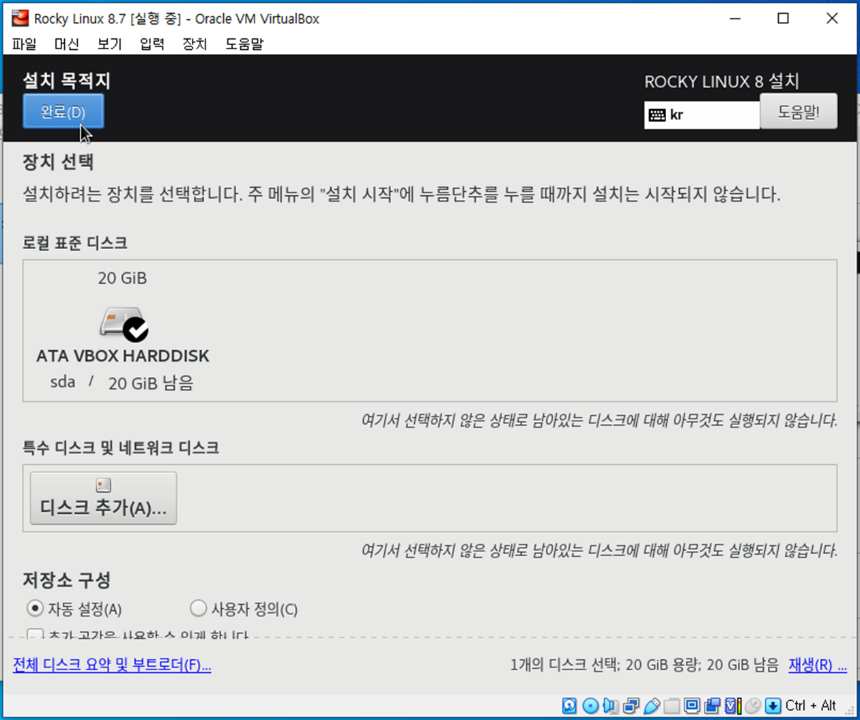Viewport: 860px width, 720px height.
Task: Select the 사용자 정의 radio button
Action: [x=198, y=608]
